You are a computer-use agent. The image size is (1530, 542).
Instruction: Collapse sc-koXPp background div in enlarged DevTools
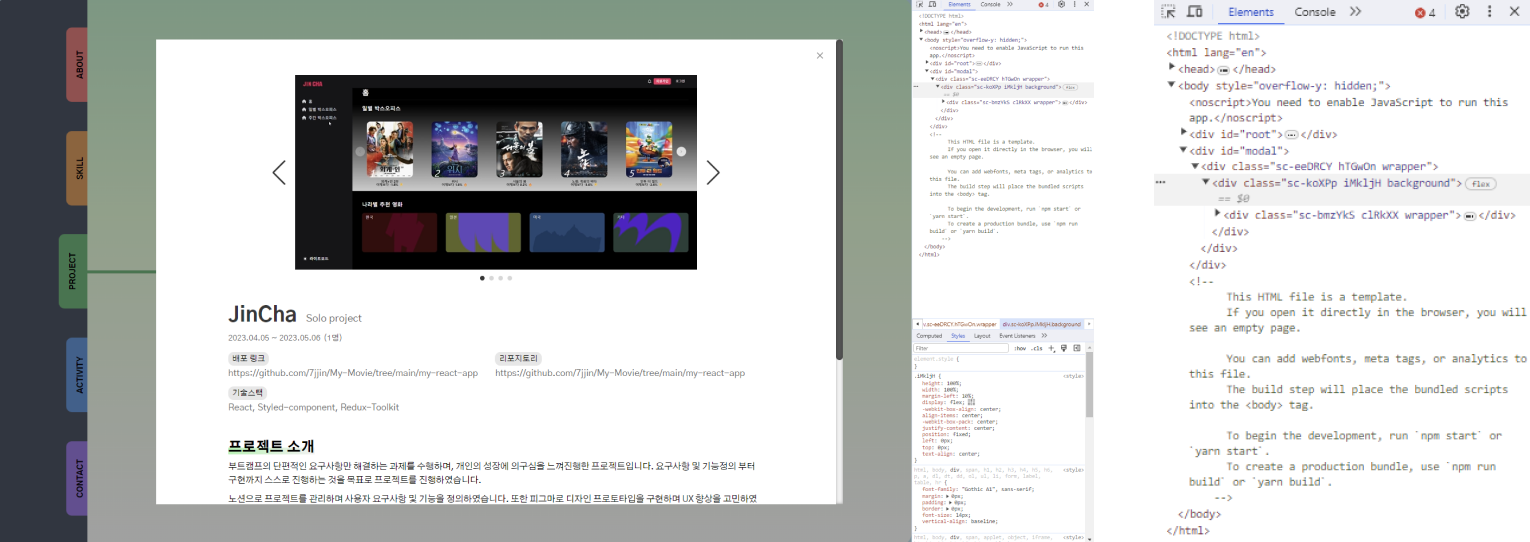1206,182
